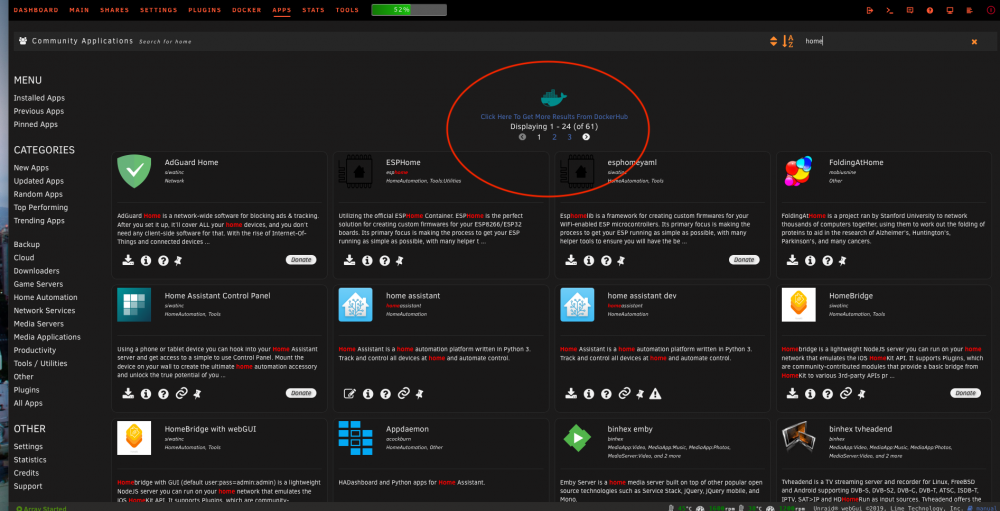
Task: Click the Appdaemon app thumbnail
Action: point(355,438)
